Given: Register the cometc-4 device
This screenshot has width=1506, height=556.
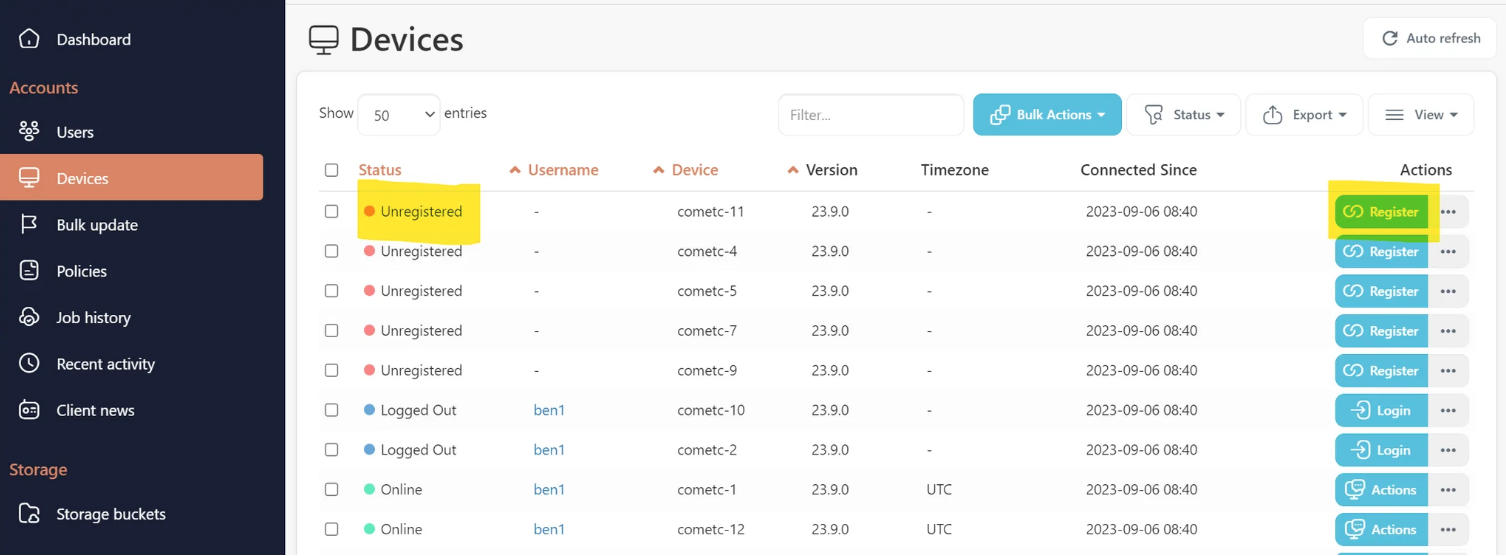Looking at the screenshot, I should tap(1381, 252).
